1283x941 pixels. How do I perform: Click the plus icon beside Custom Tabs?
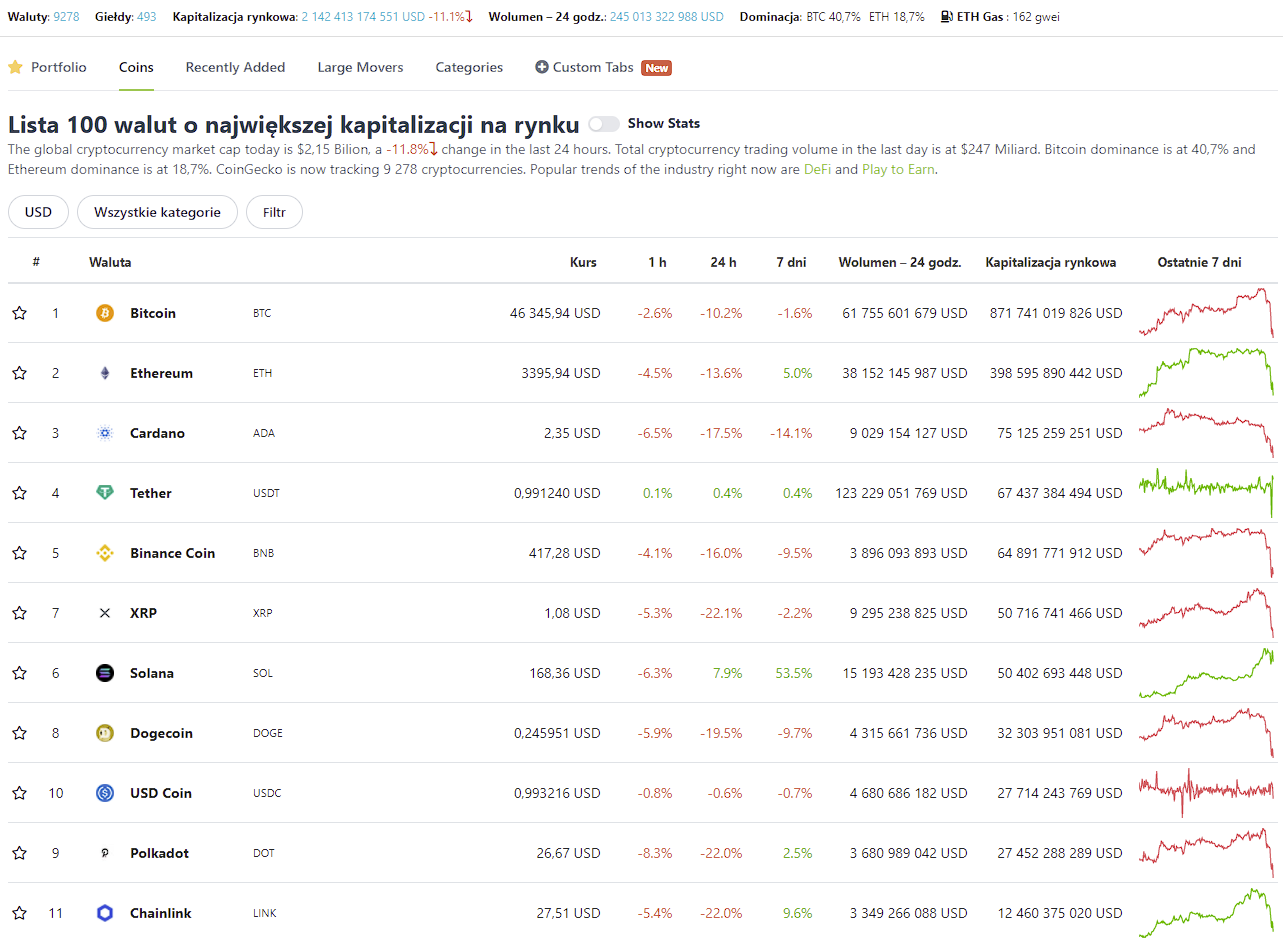[x=542, y=67]
